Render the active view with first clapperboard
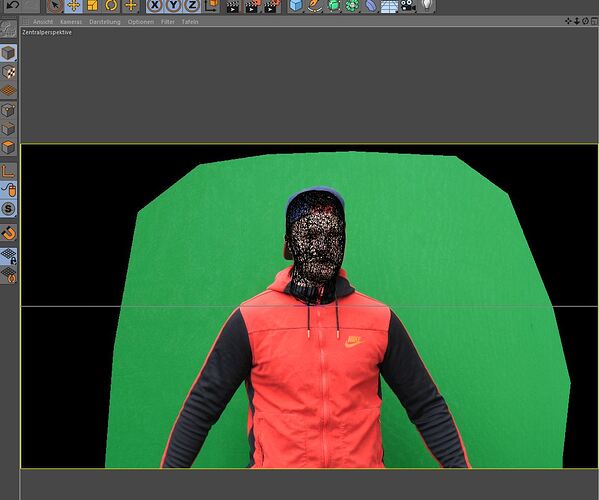This screenshot has width=599, height=500. 233,6
